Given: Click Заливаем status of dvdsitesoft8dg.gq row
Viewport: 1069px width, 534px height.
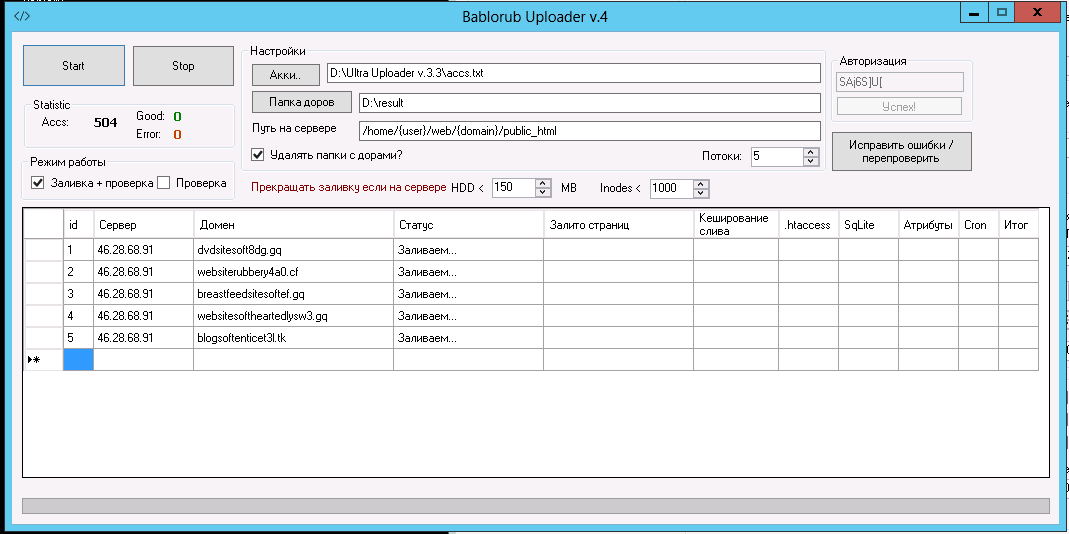Looking at the screenshot, I should [x=468, y=250].
